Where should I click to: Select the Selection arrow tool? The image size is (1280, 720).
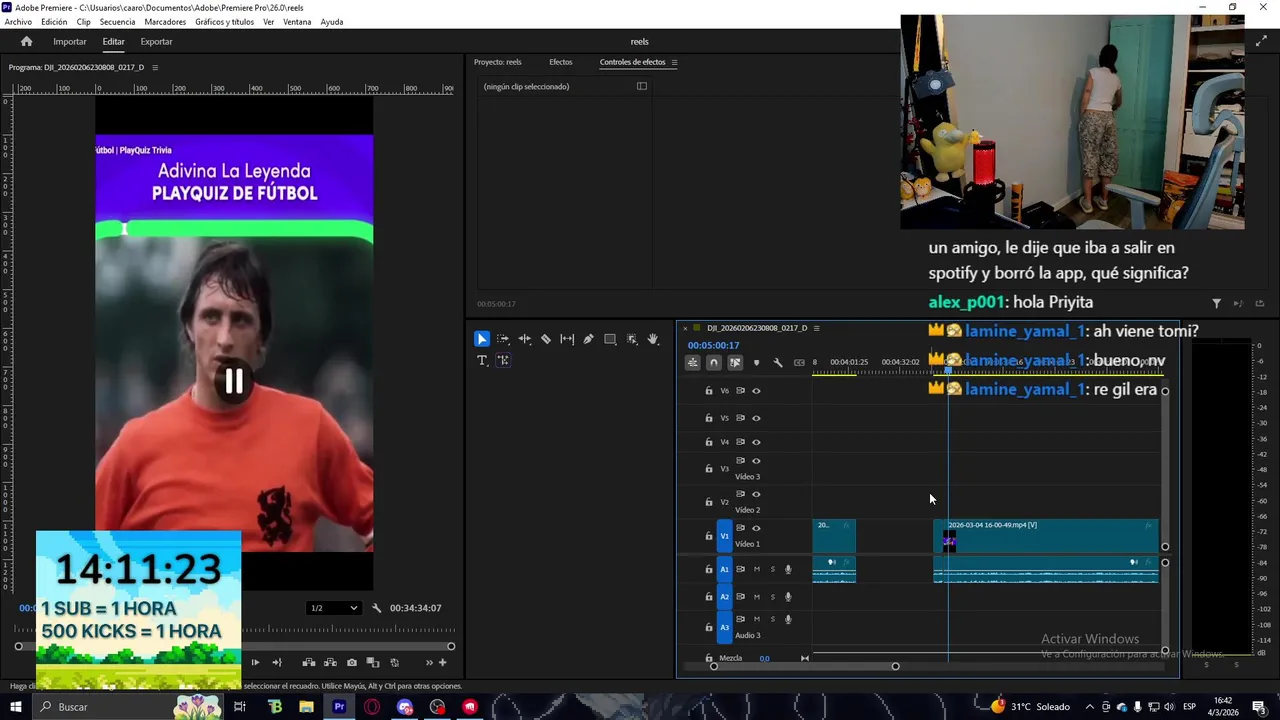click(x=482, y=339)
